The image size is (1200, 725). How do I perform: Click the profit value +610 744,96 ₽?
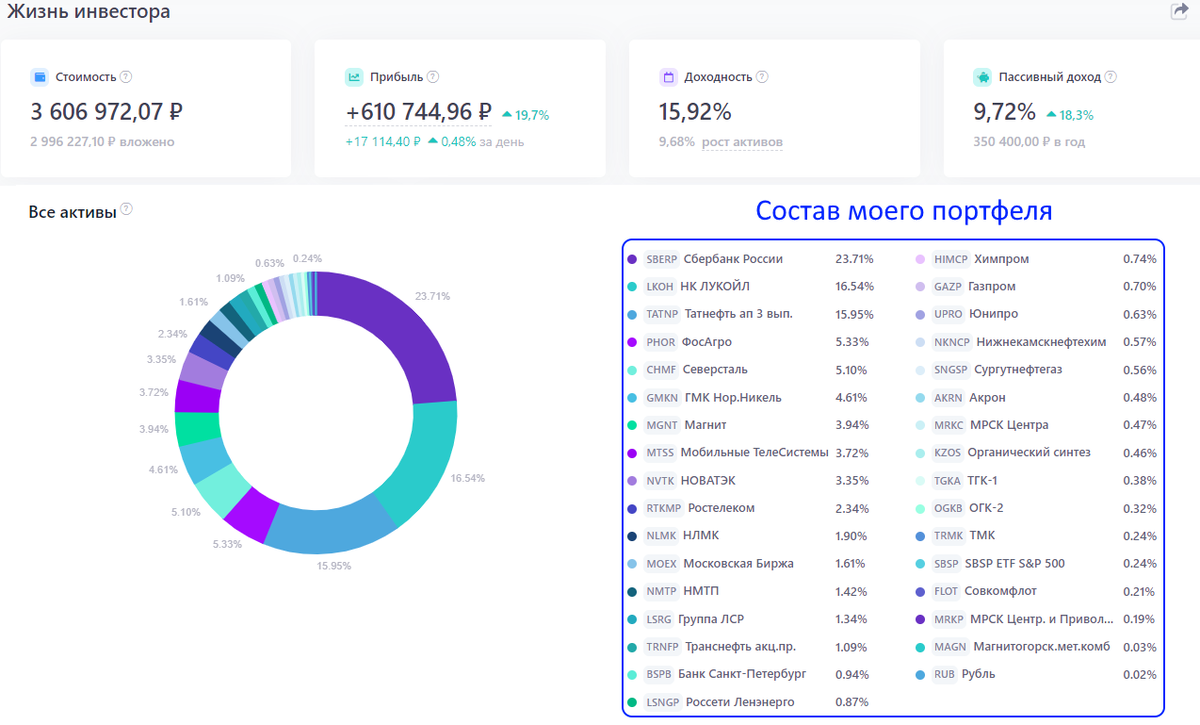419,113
